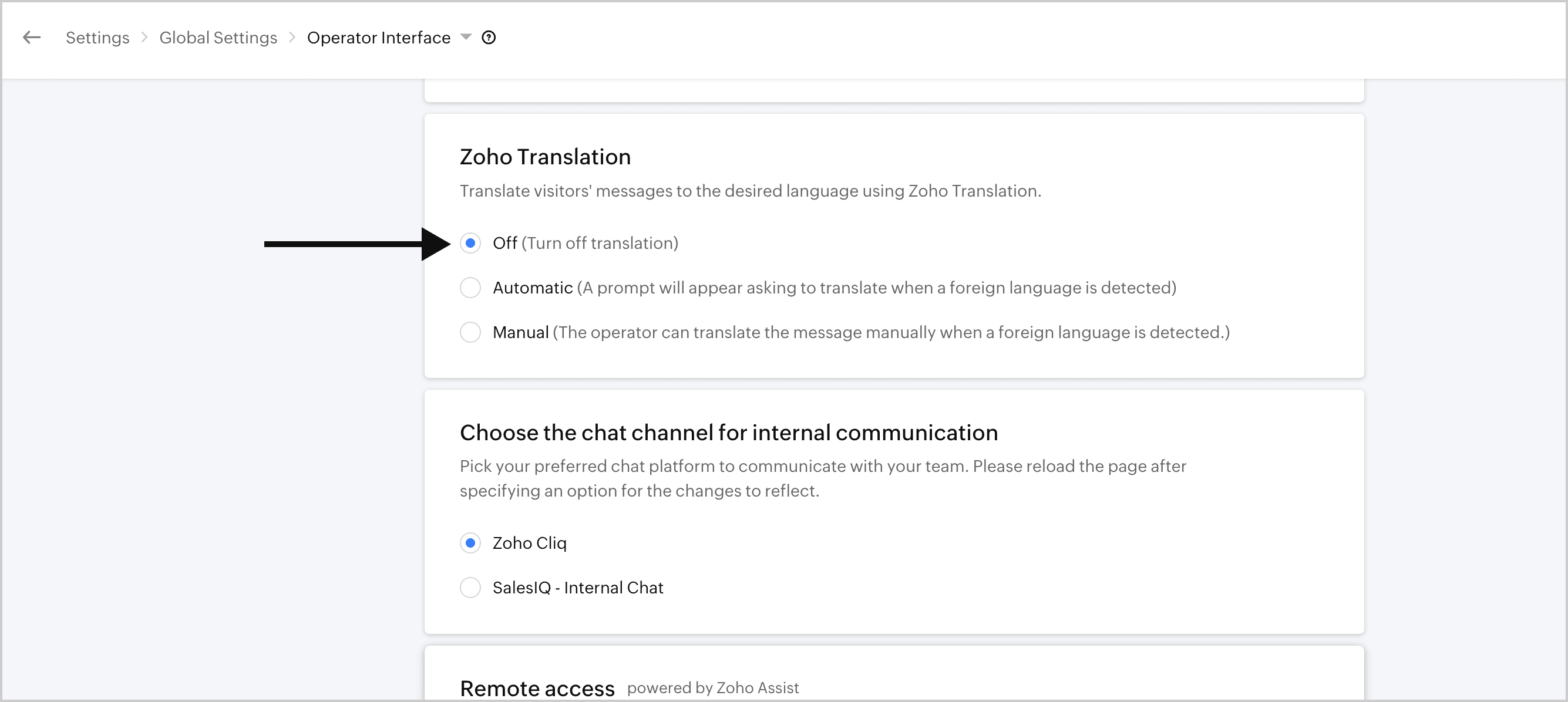
Task: Click the Operator Interface breadcrumb label
Action: click(x=379, y=38)
